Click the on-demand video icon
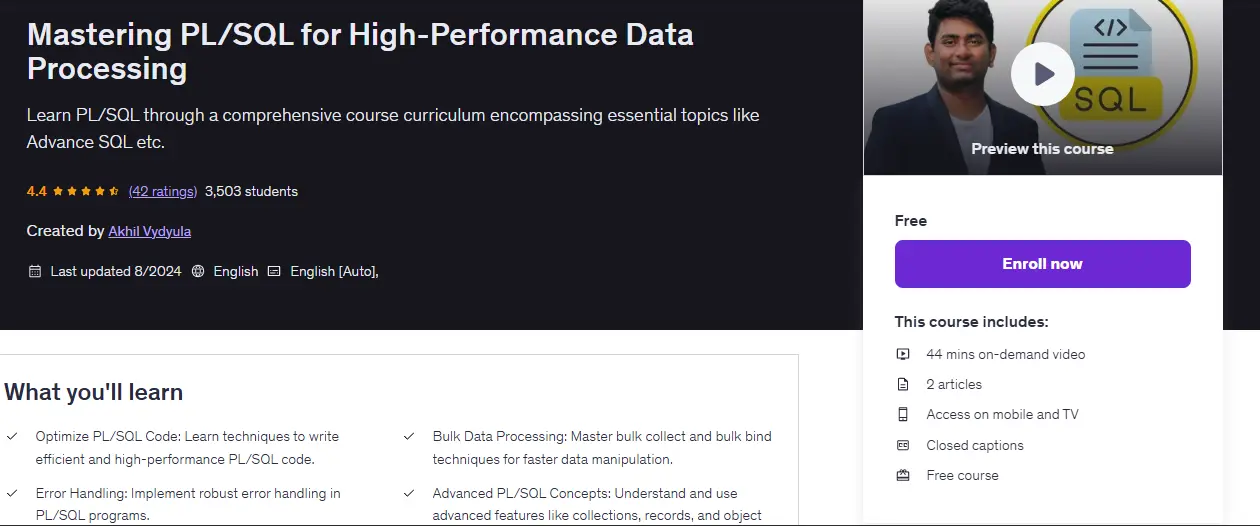Viewport: 1260px width, 526px height. [x=903, y=354]
